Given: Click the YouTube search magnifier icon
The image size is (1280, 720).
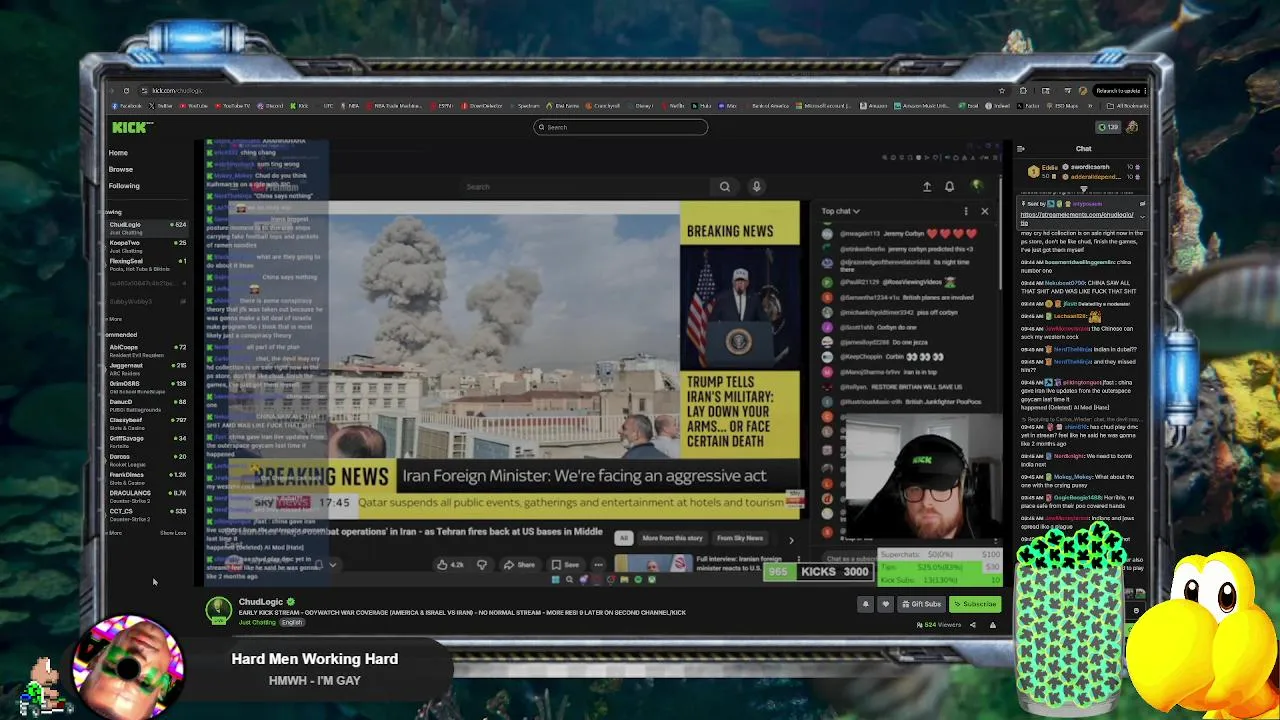Looking at the screenshot, I should coord(725,186).
